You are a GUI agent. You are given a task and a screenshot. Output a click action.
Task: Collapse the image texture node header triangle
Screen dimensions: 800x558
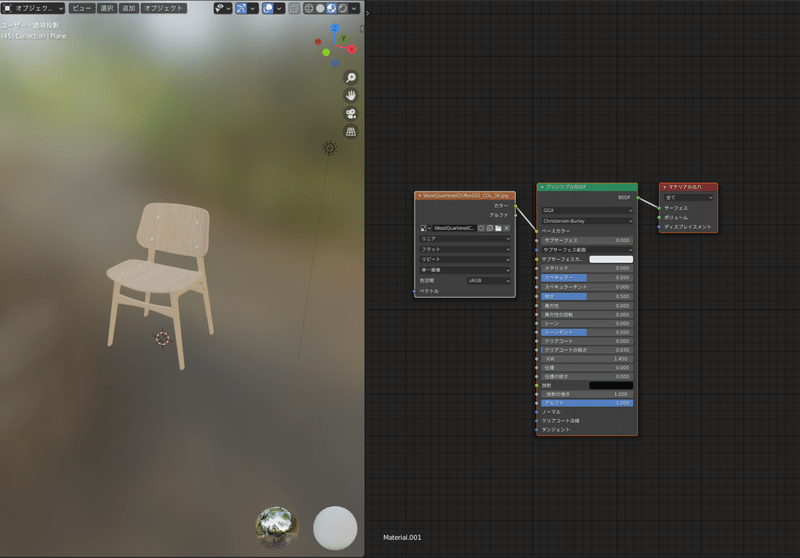coord(419,195)
